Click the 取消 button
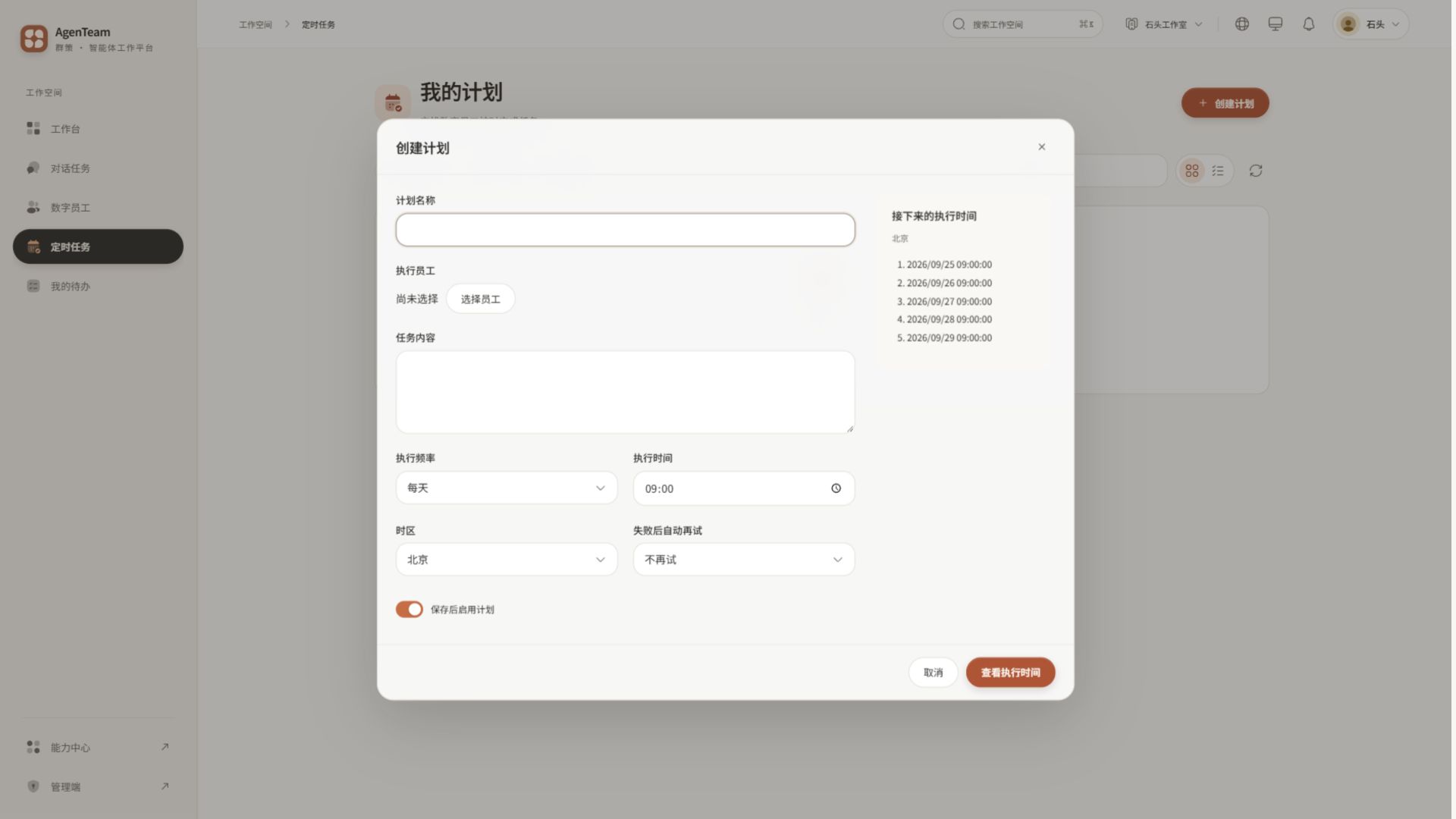The image size is (1456, 819). pyautogui.click(x=934, y=673)
